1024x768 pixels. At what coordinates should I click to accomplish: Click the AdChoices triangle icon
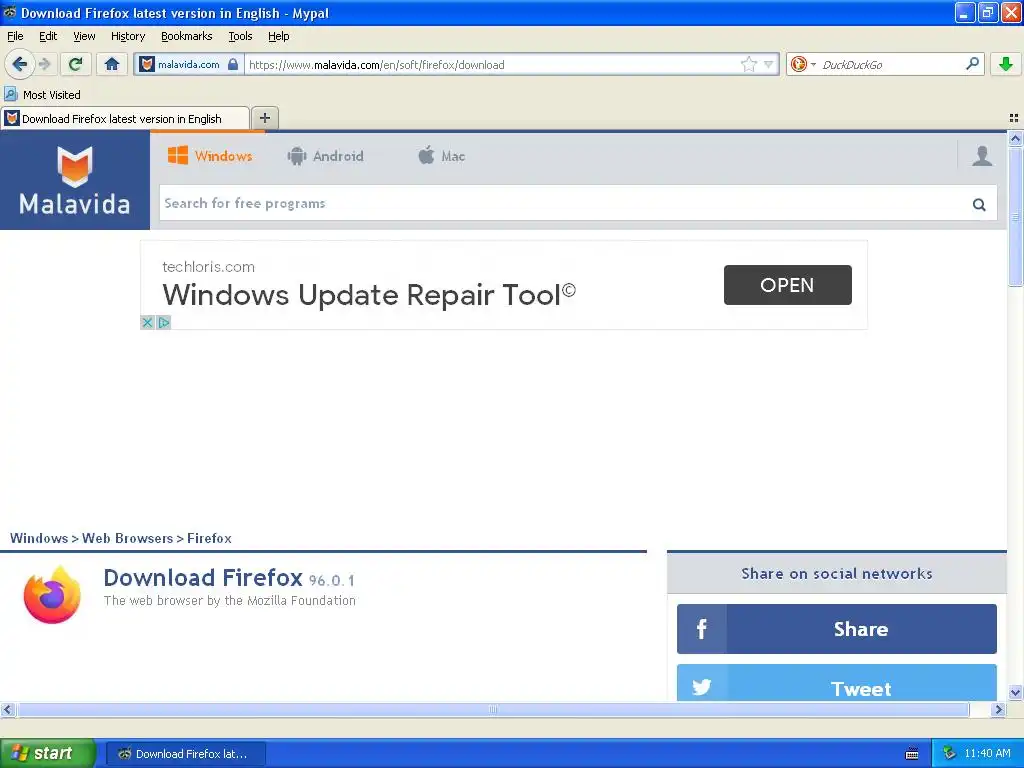pyautogui.click(x=163, y=323)
